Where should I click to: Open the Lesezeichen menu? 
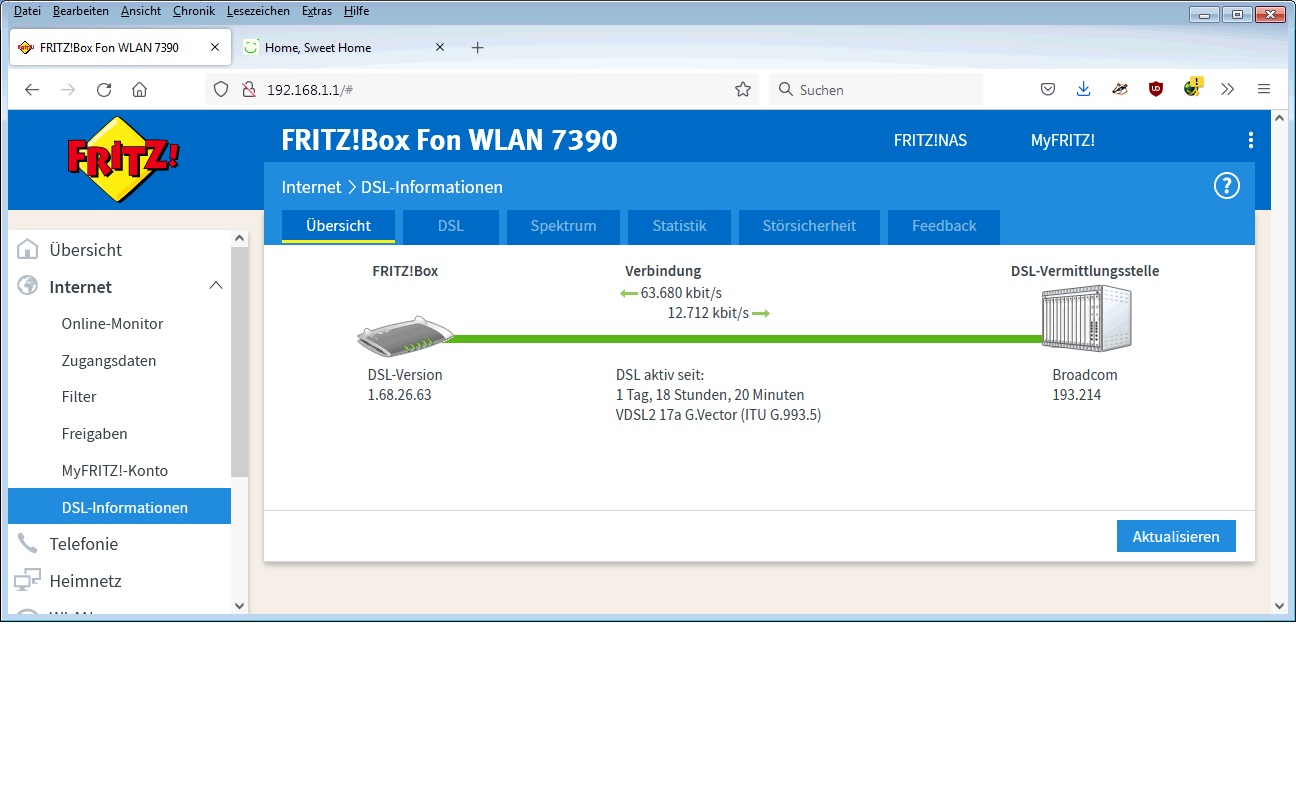[x=258, y=11]
